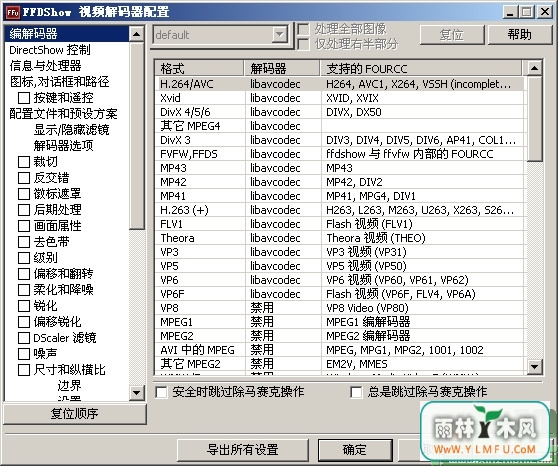The width and height of the screenshot is (558, 466).
Task: Enable the 锐化 checkbox
Action: 24,306
